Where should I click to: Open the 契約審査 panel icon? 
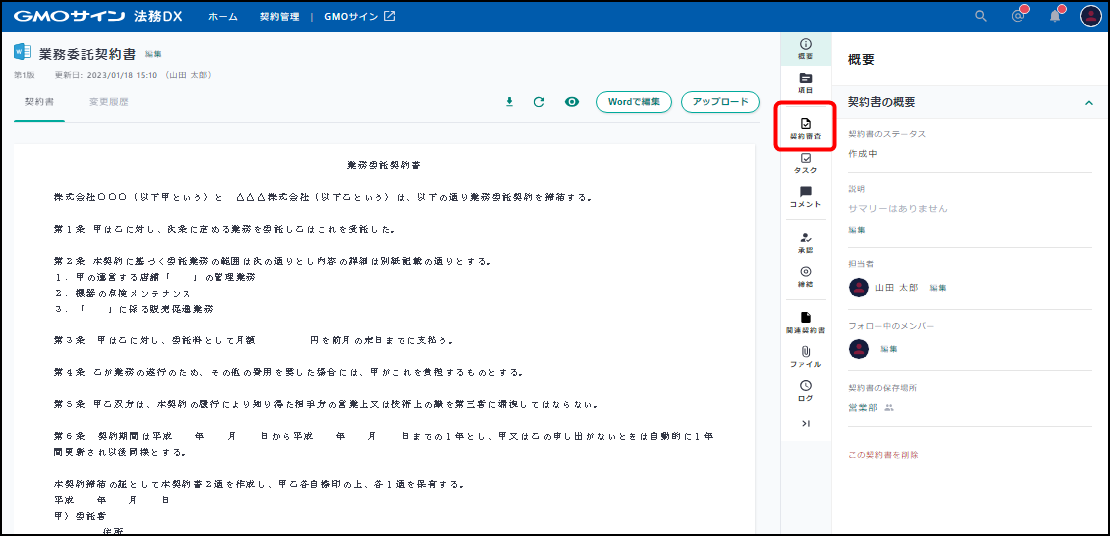(x=806, y=128)
